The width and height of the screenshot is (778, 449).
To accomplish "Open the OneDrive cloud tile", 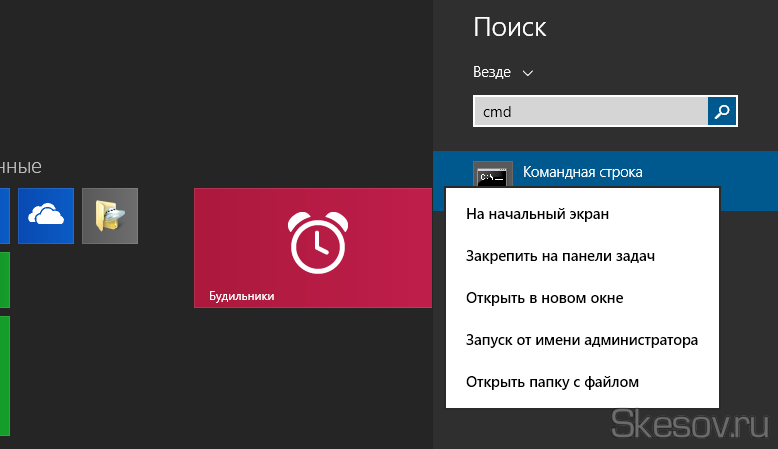I will click(x=46, y=215).
